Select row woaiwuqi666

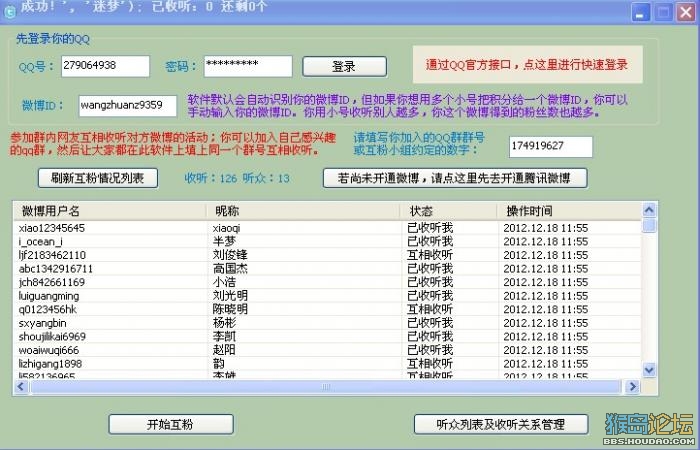click(327, 350)
